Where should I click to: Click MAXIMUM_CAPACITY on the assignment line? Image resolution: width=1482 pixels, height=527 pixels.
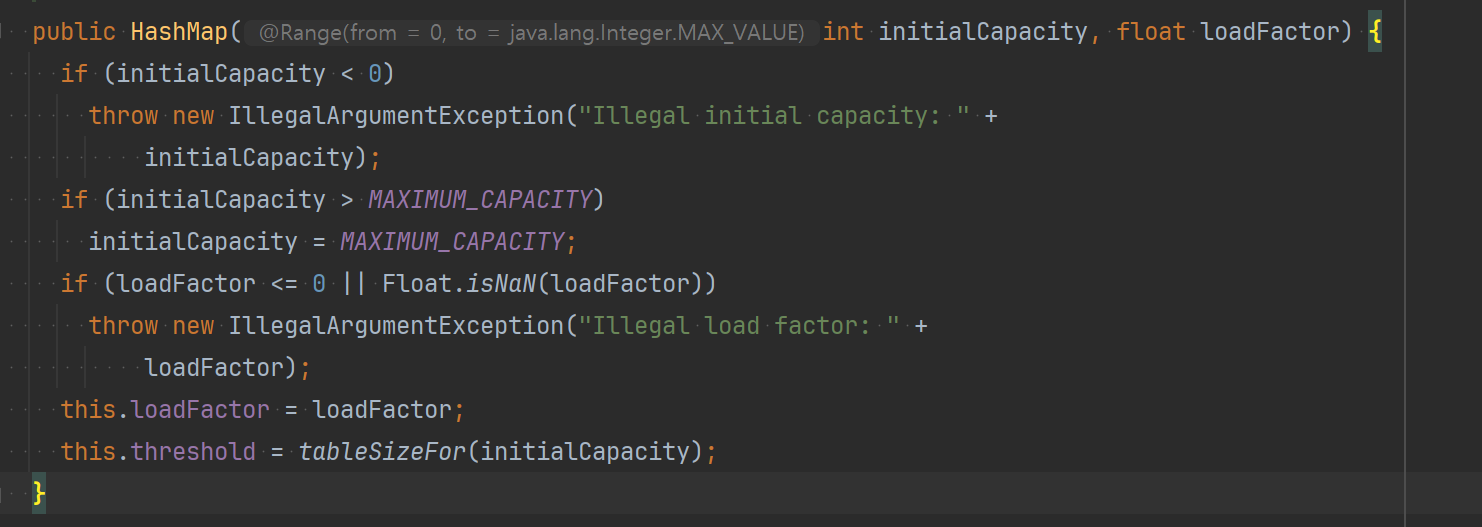tap(452, 242)
